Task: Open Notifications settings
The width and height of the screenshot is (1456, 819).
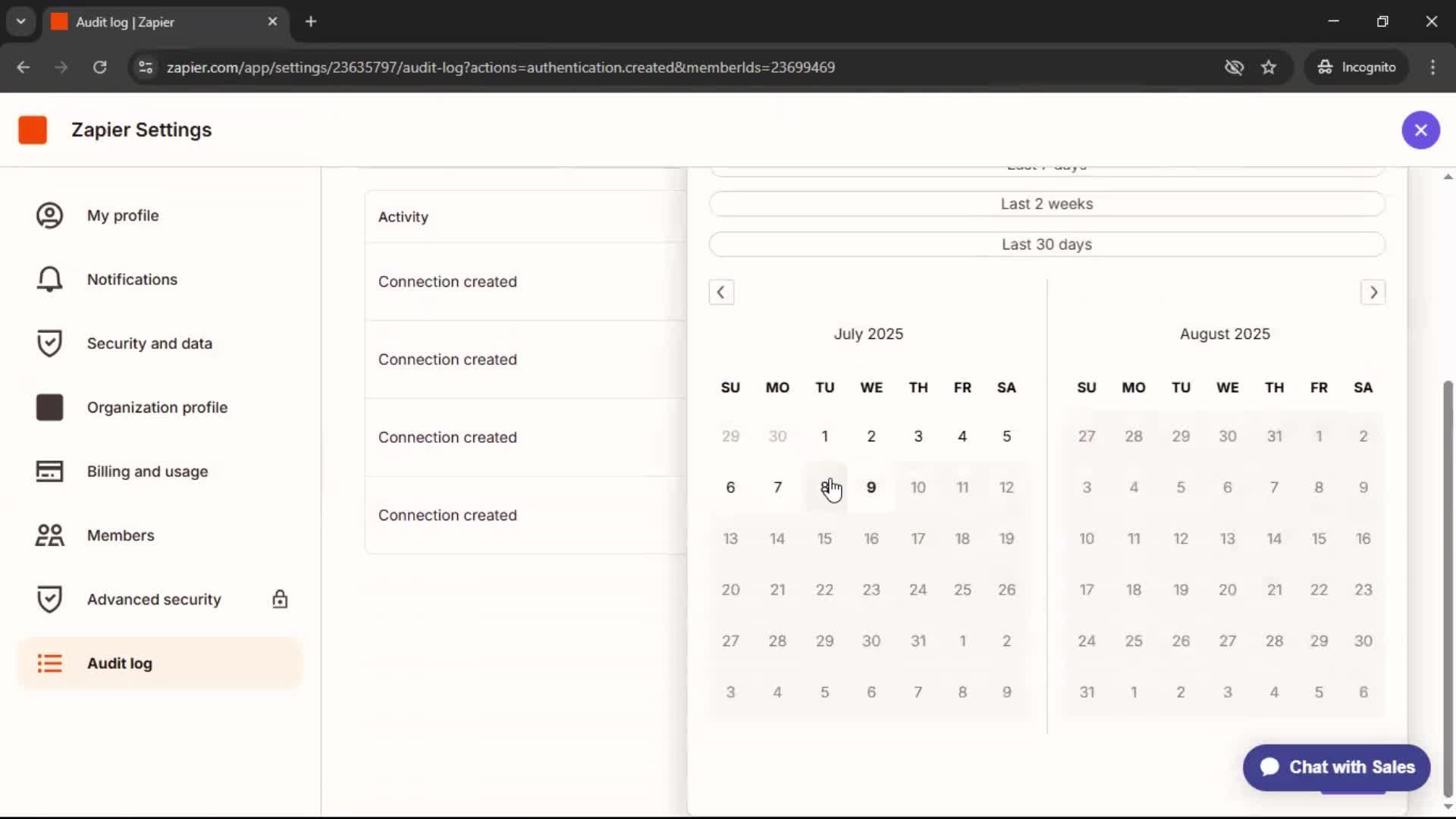Action: (x=160, y=279)
